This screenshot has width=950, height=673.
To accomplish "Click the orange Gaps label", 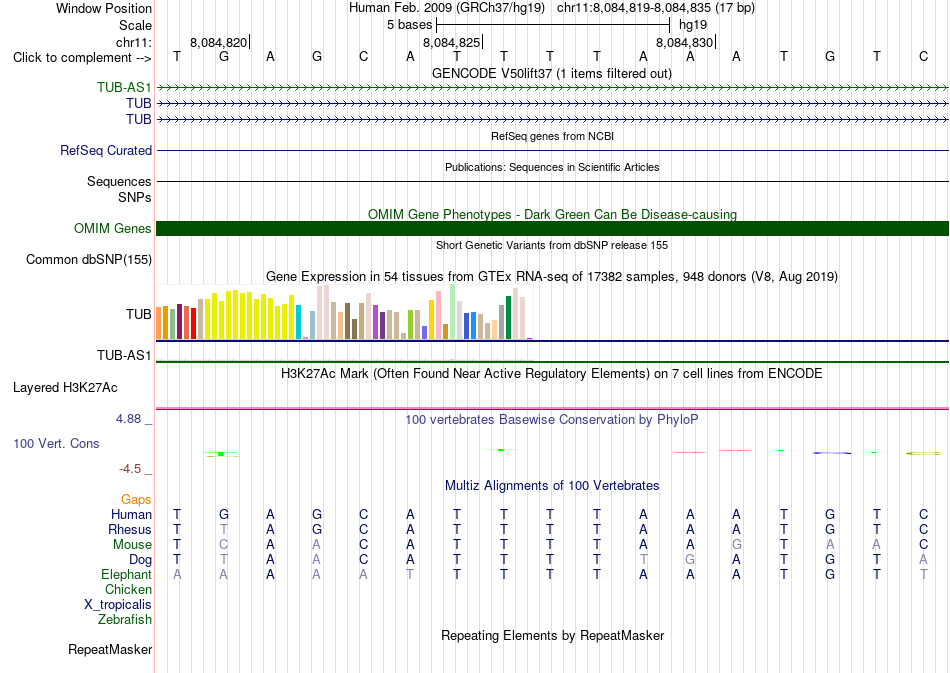I will coord(136,499).
